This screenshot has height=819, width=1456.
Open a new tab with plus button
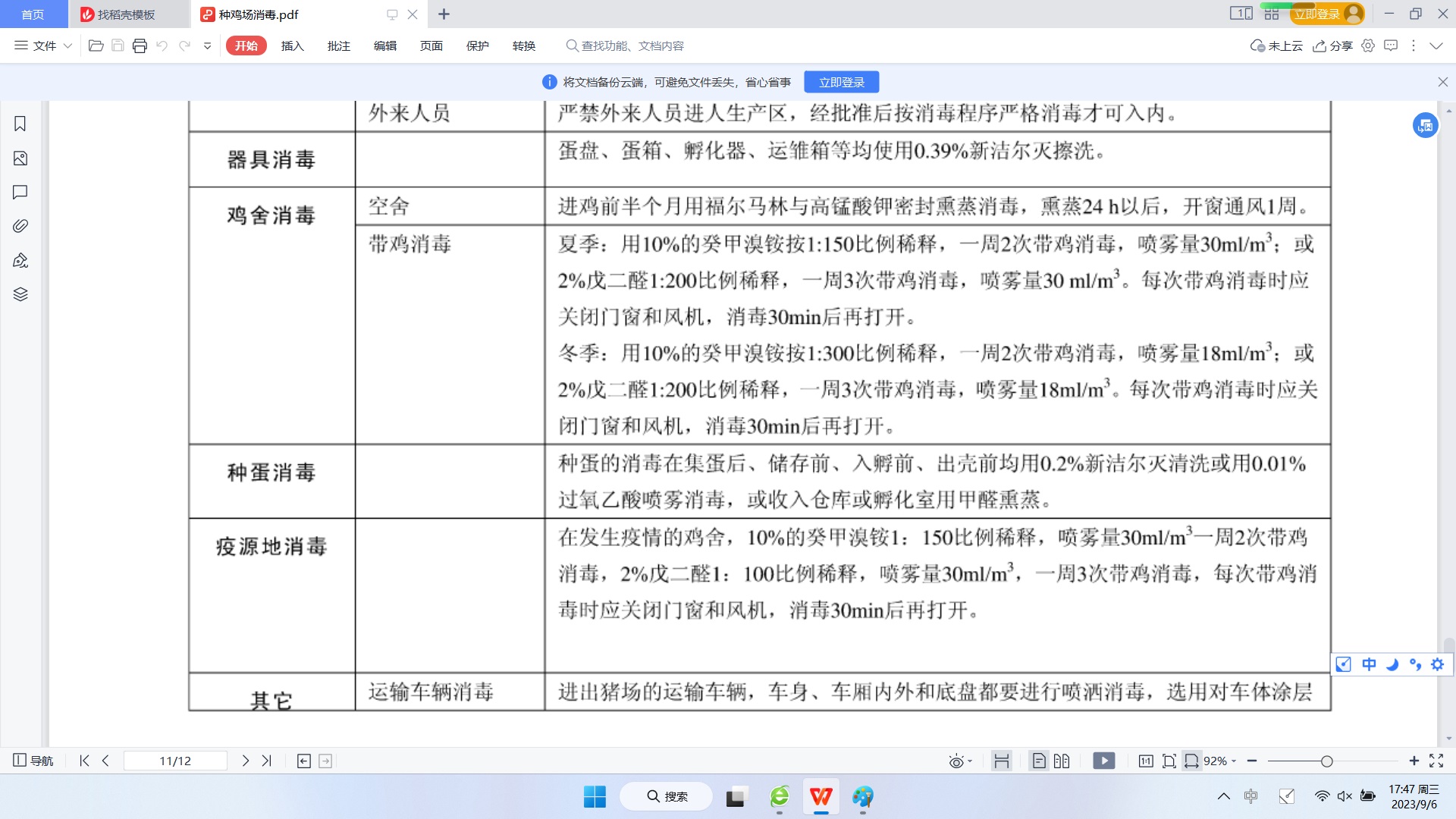(x=444, y=14)
